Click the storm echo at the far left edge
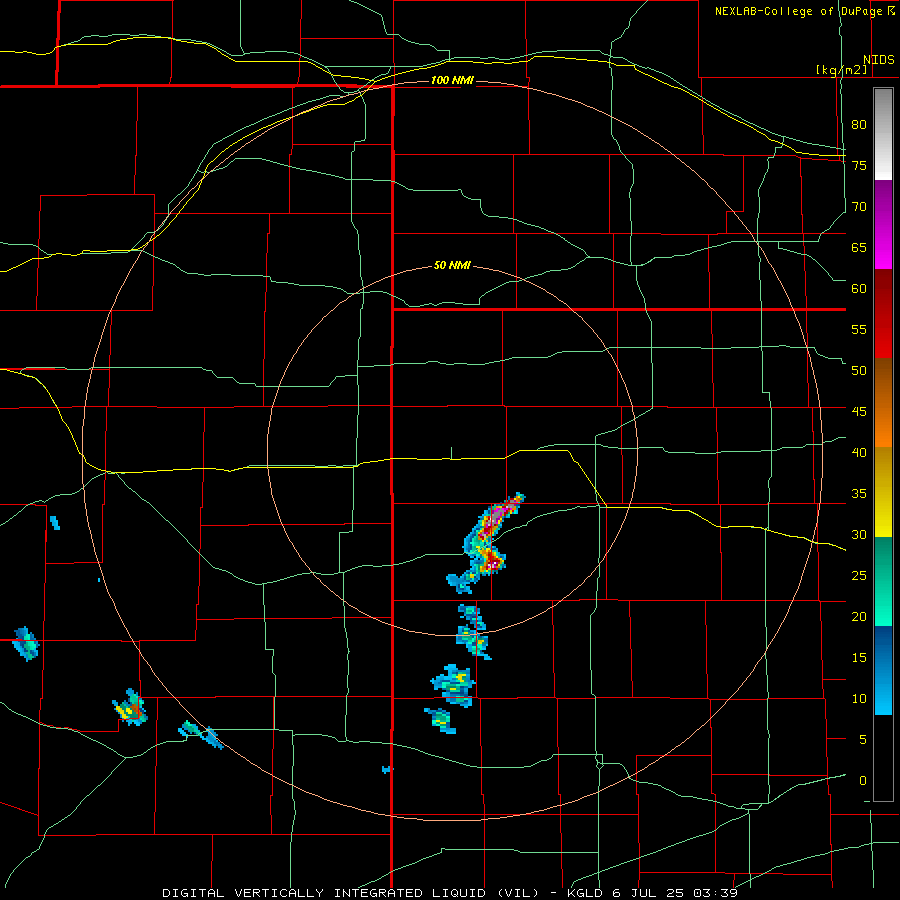 coord(26,643)
